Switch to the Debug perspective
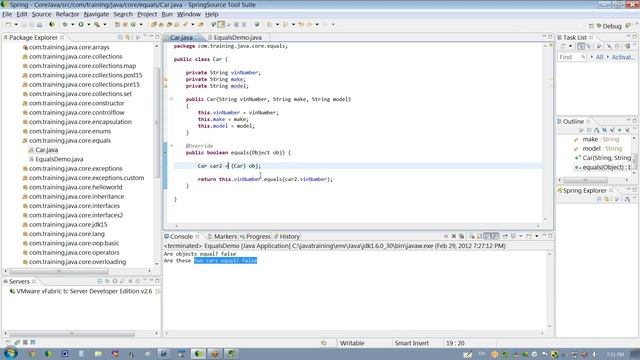This screenshot has width=640, height=360. [x=609, y=26]
